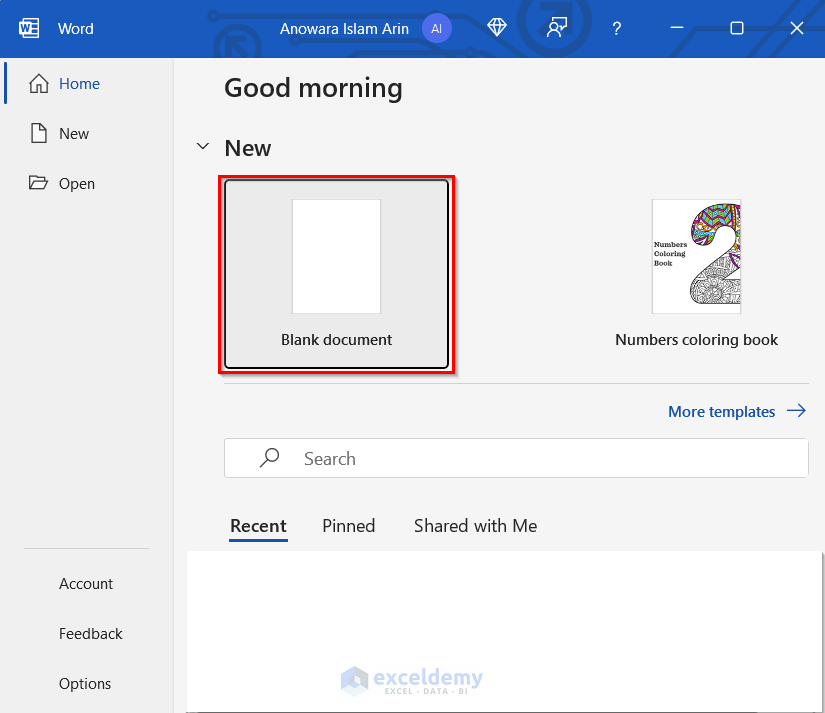The width and height of the screenshot is (825, 713).
Task: Switch to the Pinned tab
Action: coord(348,526)
